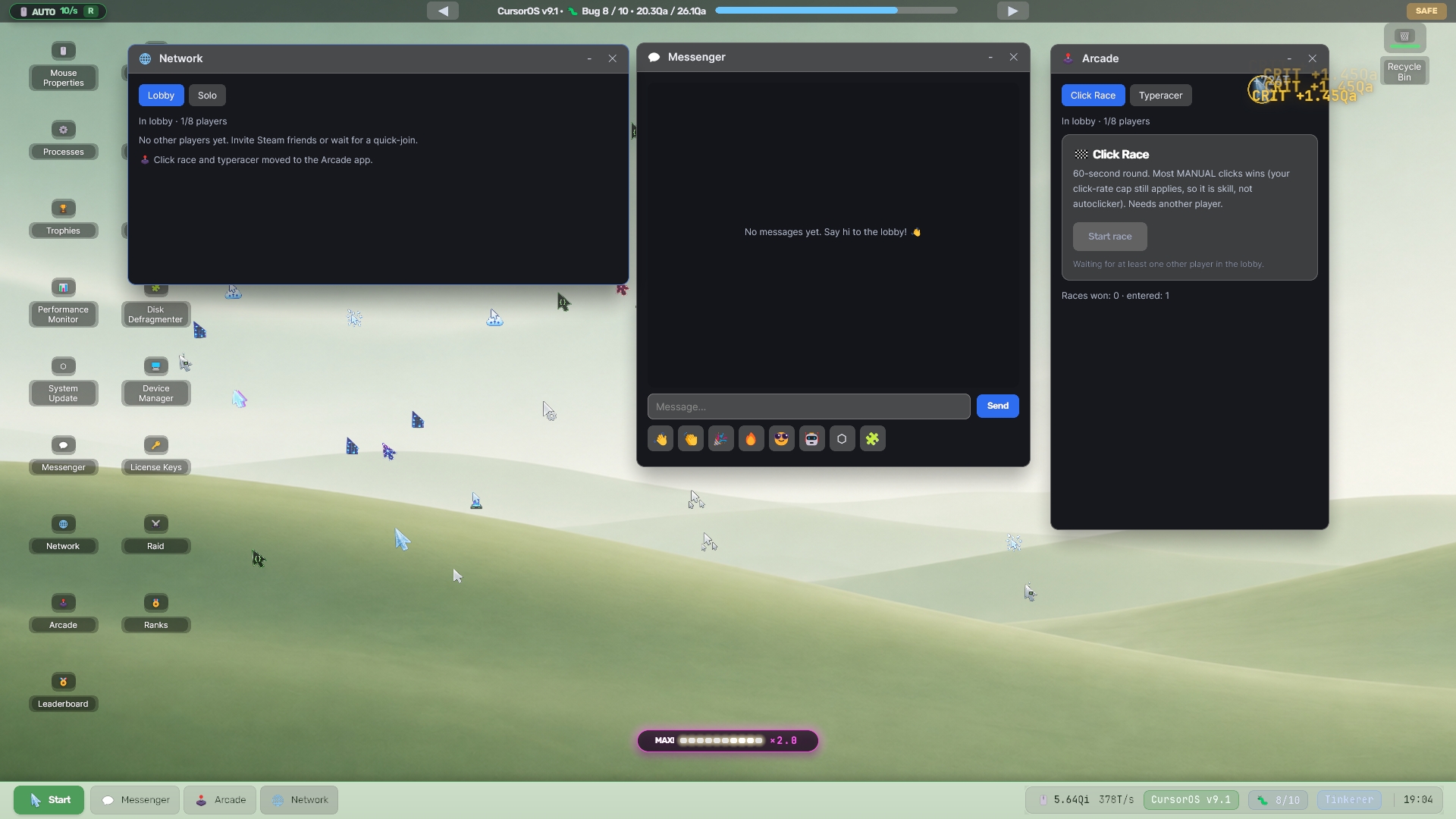This screenshot has width=1456, height=819.
Task: Launch Performance Monitor from the desktop
Action: [x=64, y=302]
